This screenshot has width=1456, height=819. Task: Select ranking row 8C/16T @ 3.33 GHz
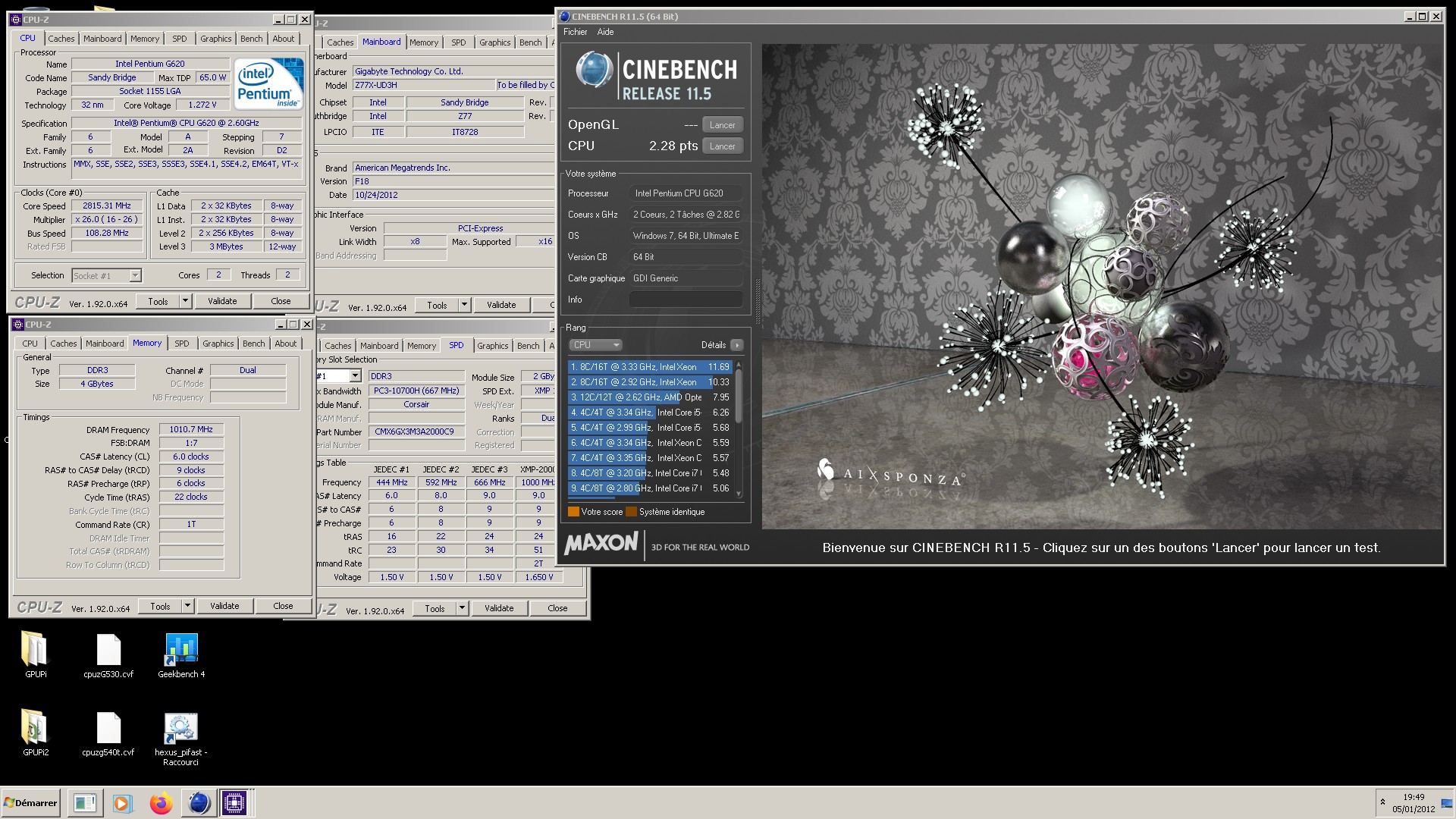(x=650, y=367)
